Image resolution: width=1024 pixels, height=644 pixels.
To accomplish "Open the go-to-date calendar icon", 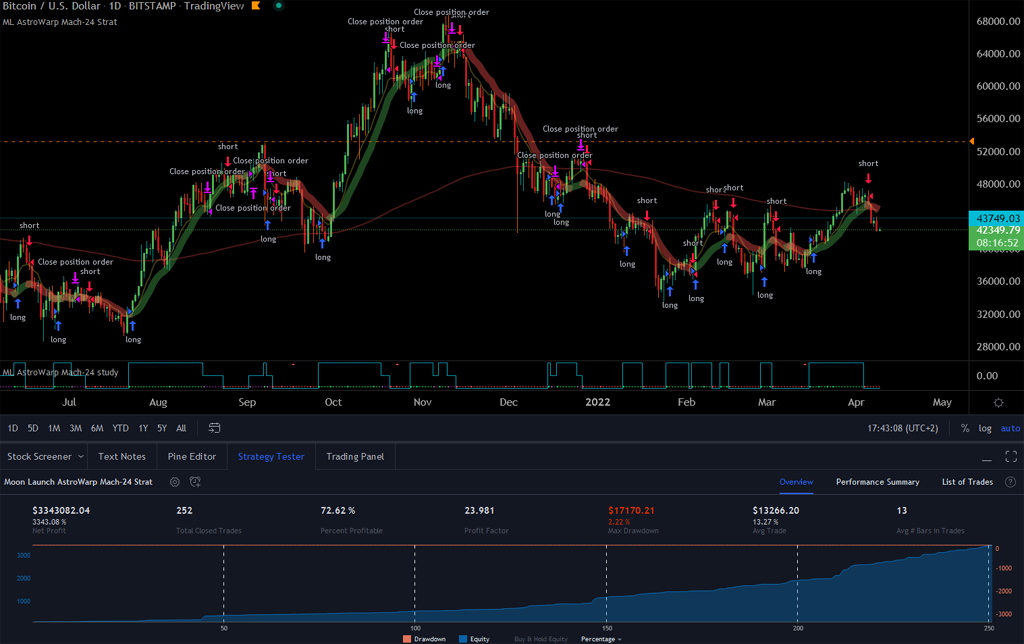I will (x=214, y=428).
